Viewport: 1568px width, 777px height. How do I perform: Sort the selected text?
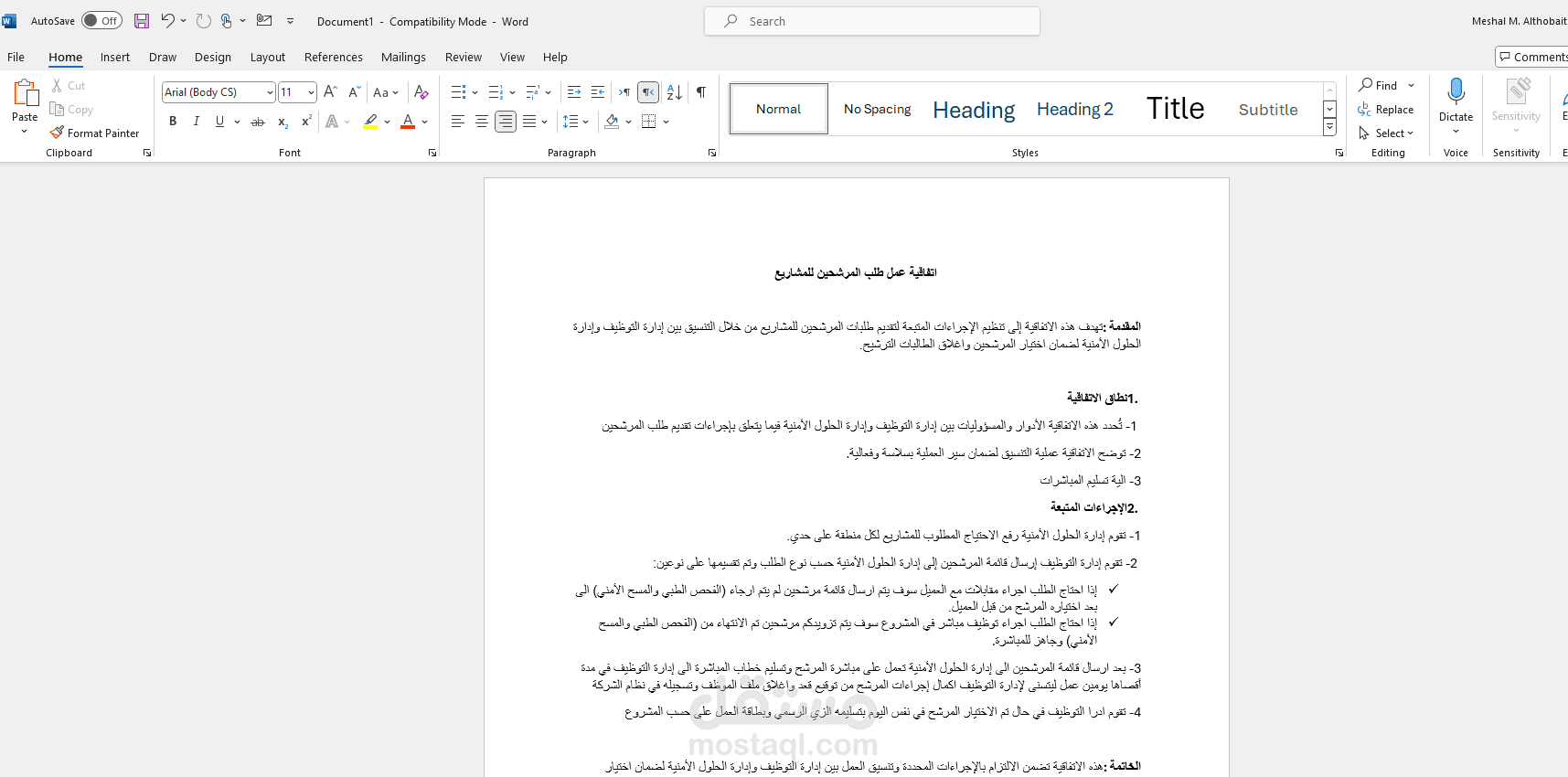click(675, 92)
